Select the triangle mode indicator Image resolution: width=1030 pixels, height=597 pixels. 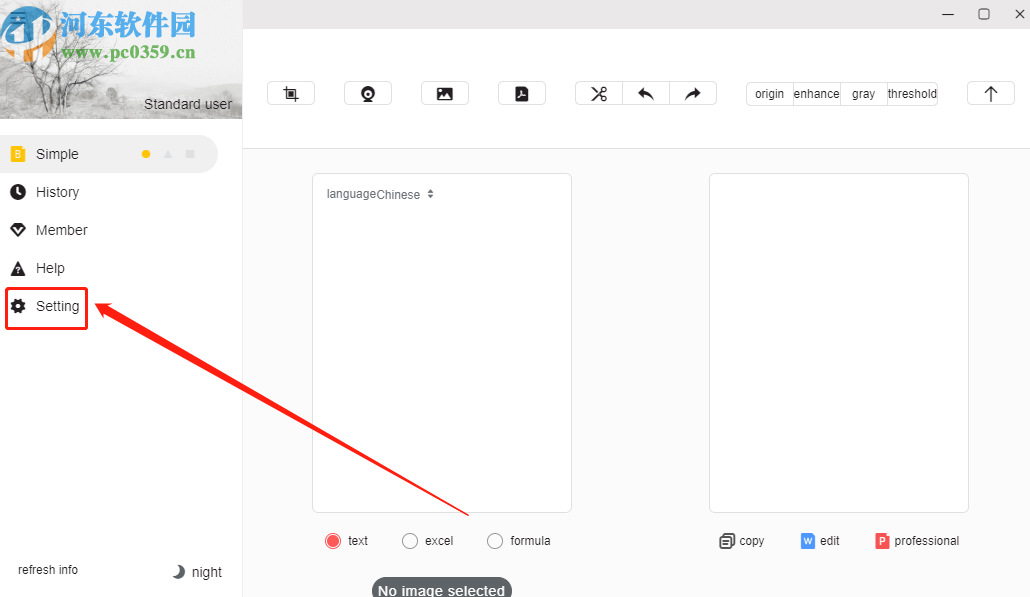pos(168,154)
